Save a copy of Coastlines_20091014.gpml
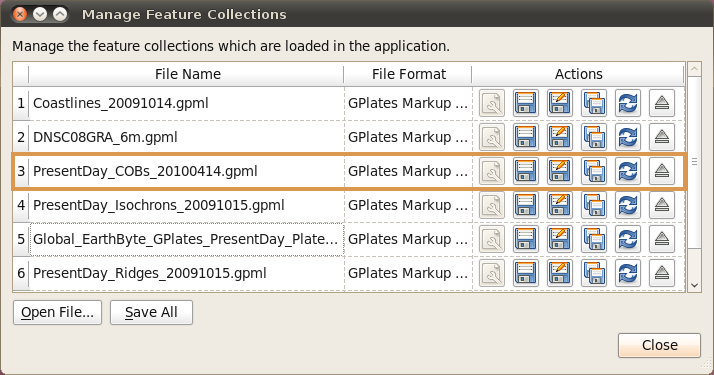 594,103
